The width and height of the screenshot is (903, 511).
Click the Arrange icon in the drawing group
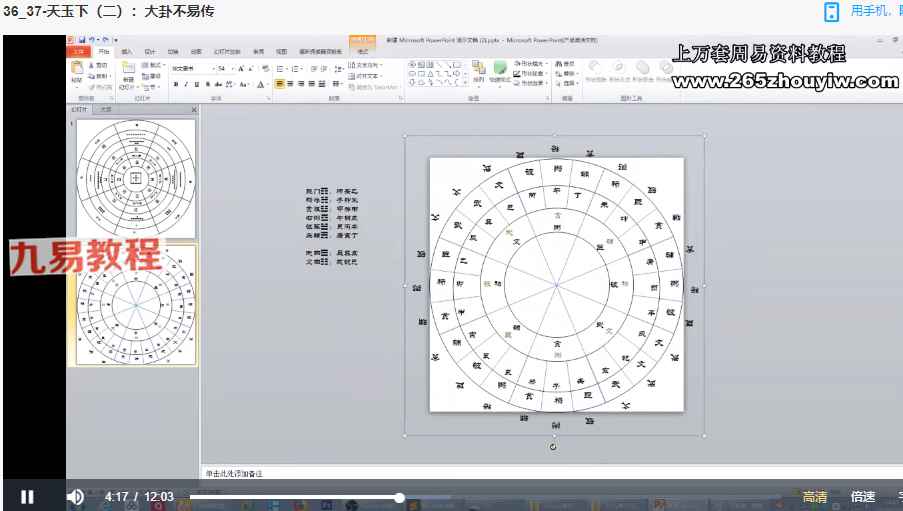coord(478,73)
